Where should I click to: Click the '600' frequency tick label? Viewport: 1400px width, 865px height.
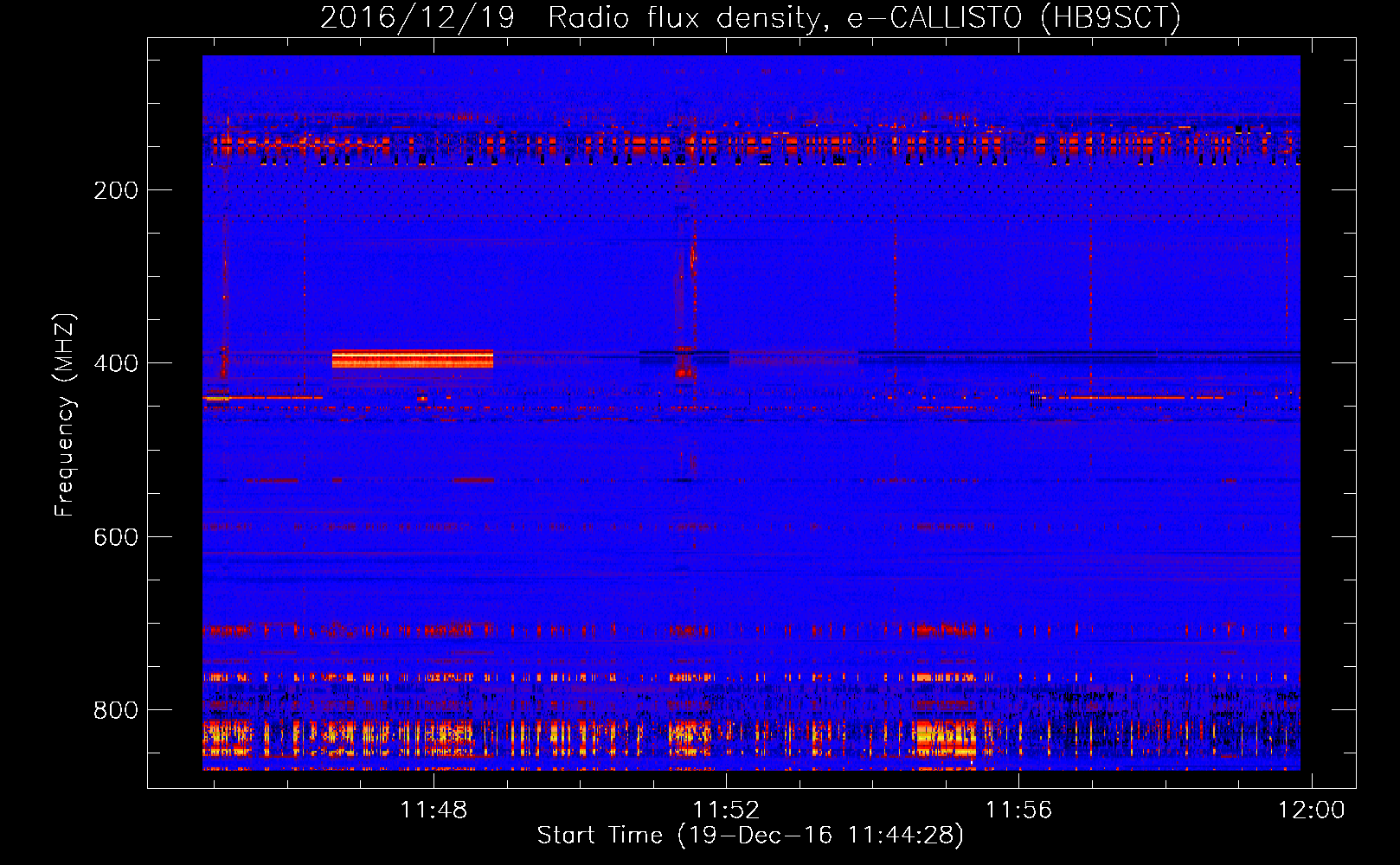(116, 537)
